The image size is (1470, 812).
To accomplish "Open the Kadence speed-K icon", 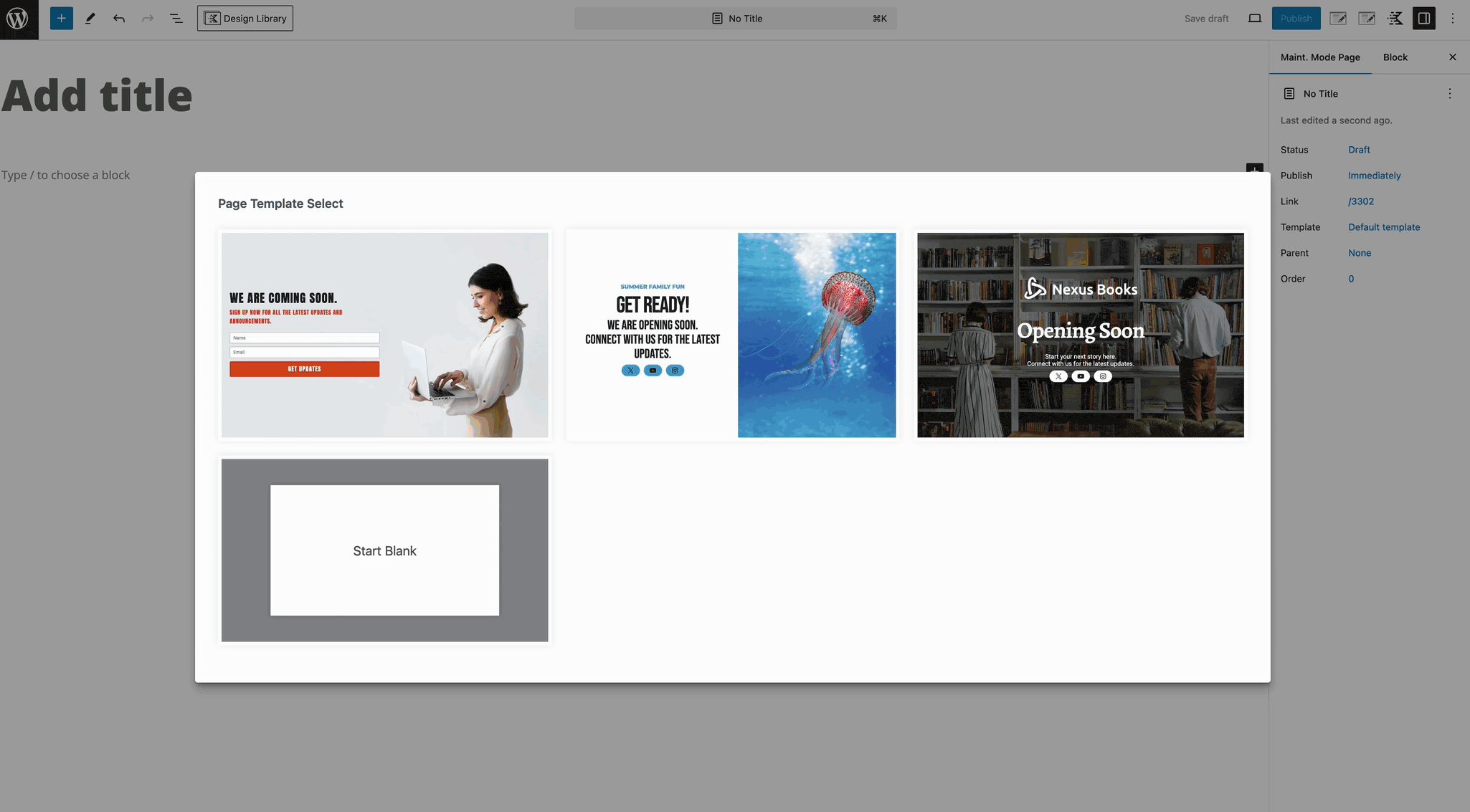I will (x=1395, y=19).
